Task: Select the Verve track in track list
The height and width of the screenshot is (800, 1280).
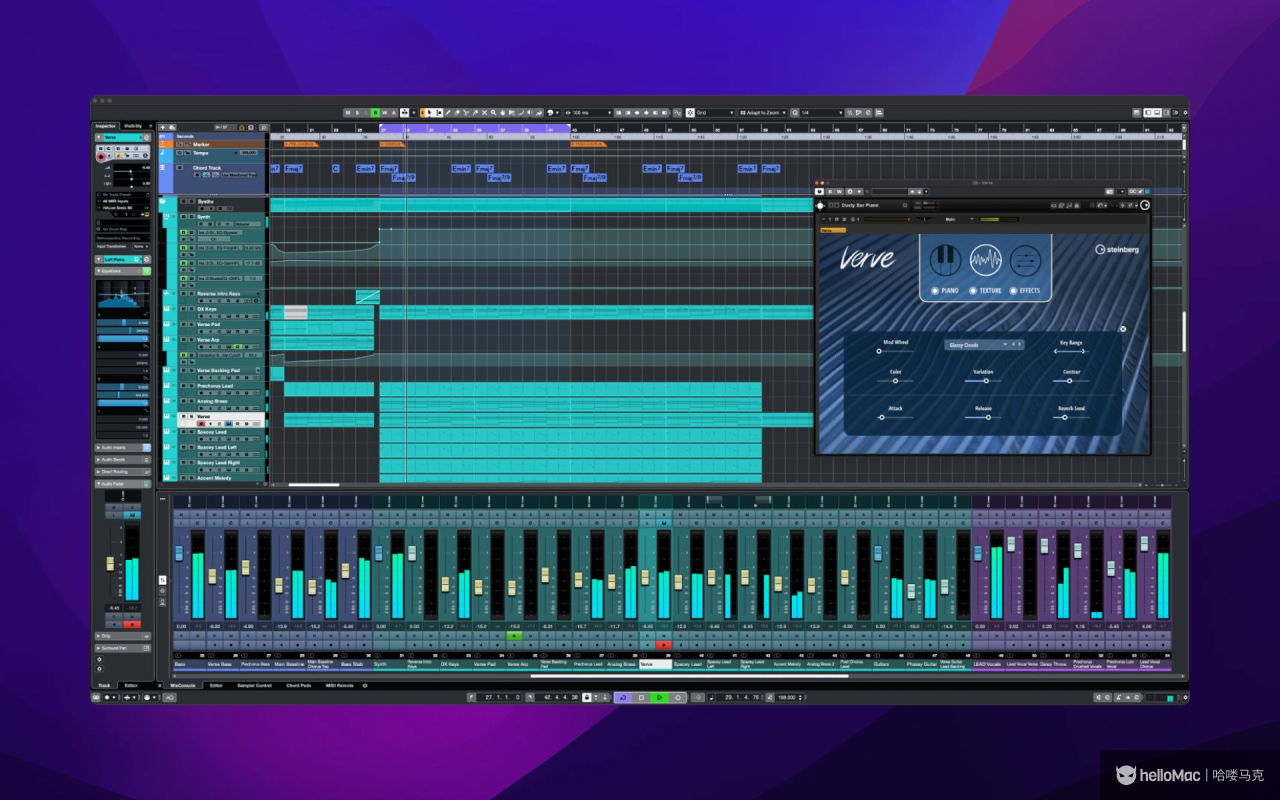Action: [x=222, y=420]
